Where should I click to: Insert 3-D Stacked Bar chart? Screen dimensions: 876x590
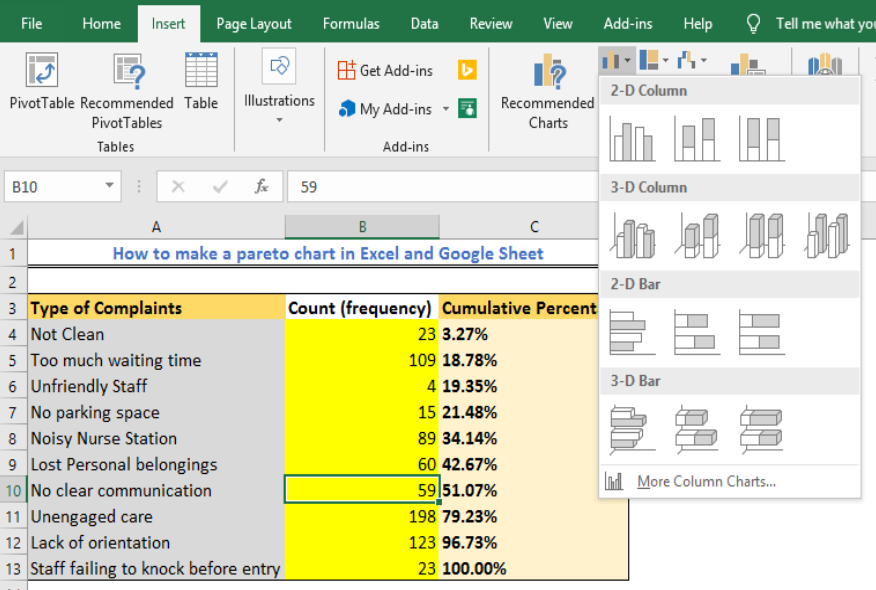(x=696, y=429)
